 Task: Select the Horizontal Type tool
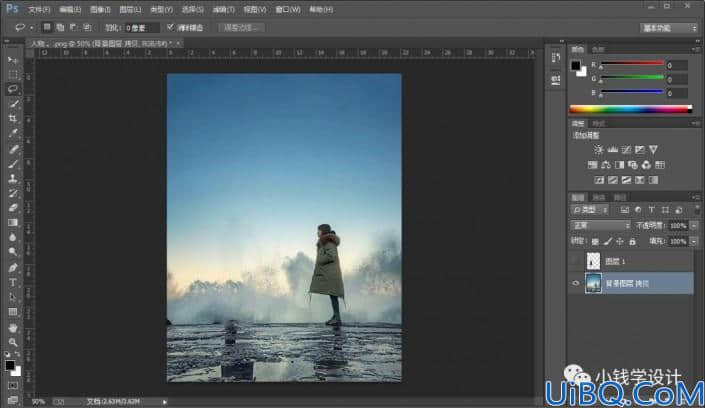click(13, 282)
